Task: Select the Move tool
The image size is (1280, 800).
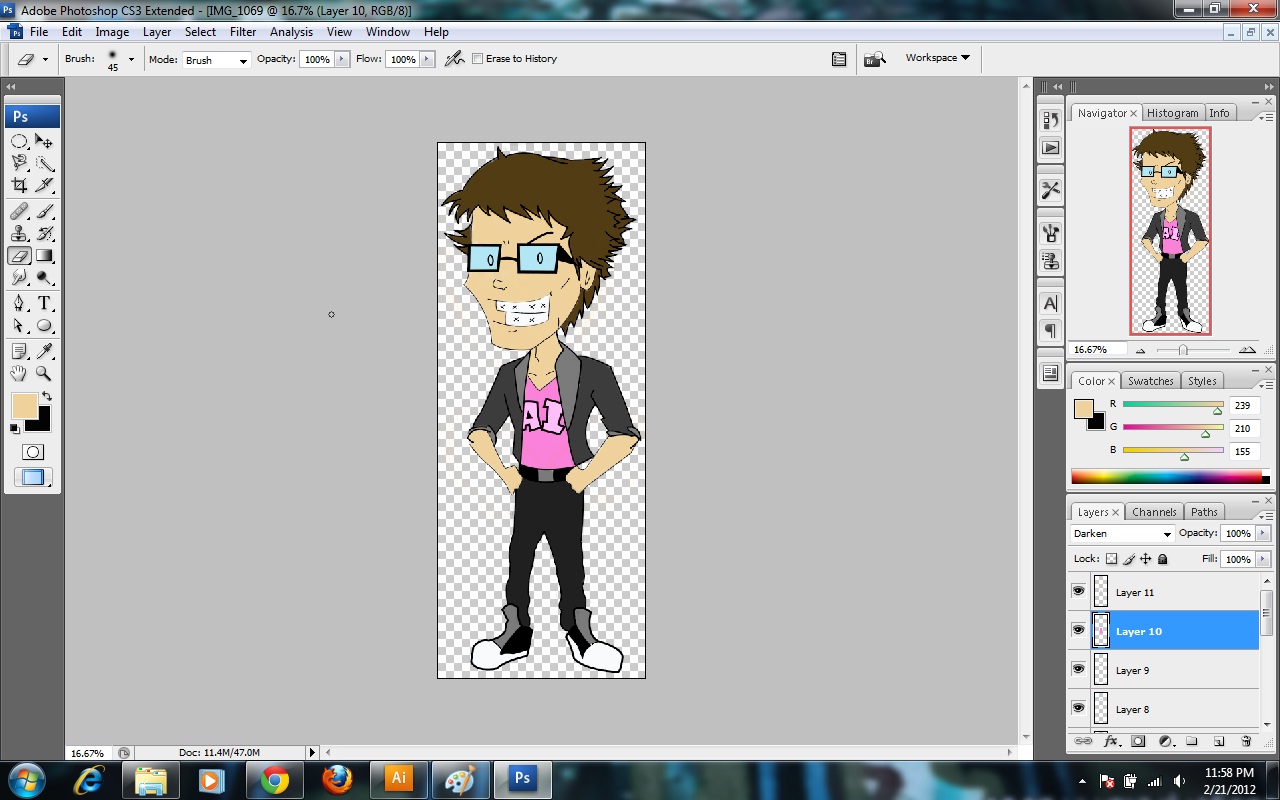Action: (x=44, y=141)
